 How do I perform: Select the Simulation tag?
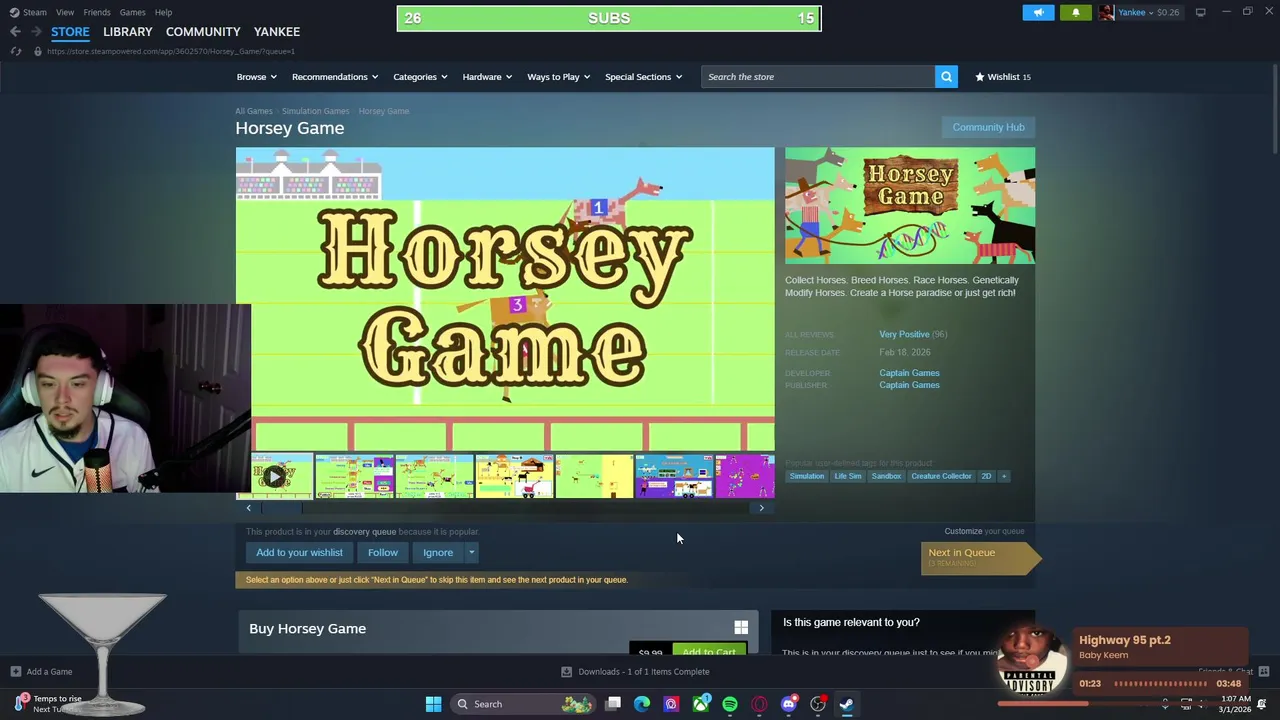[x=807, y=476]
